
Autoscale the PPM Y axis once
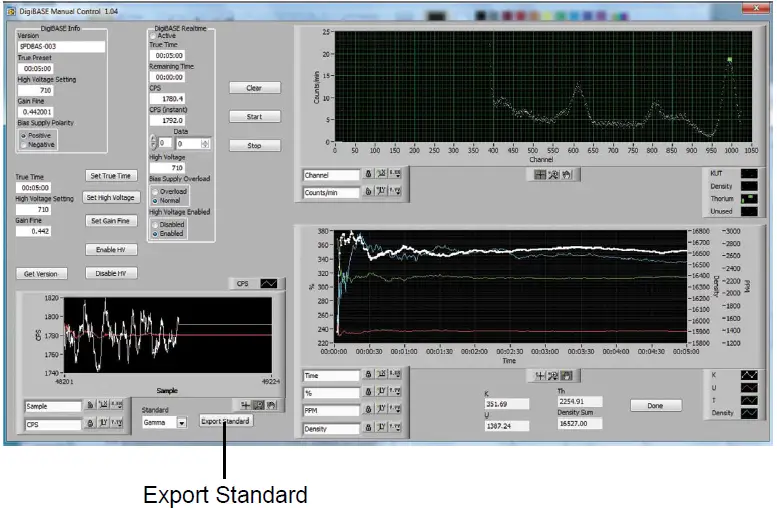click(381, 409)
